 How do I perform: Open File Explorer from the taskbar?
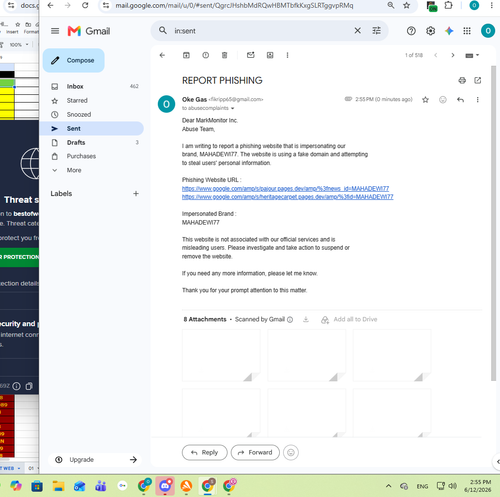(58, 486)
